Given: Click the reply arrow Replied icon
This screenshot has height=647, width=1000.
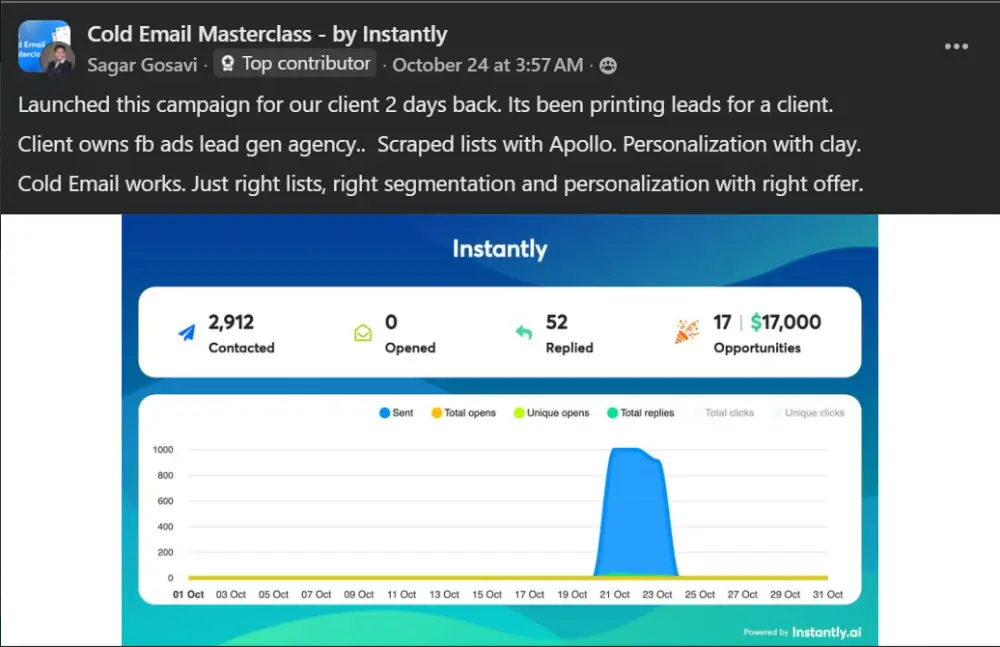Looking at the screenshot, I should (524, 333).
